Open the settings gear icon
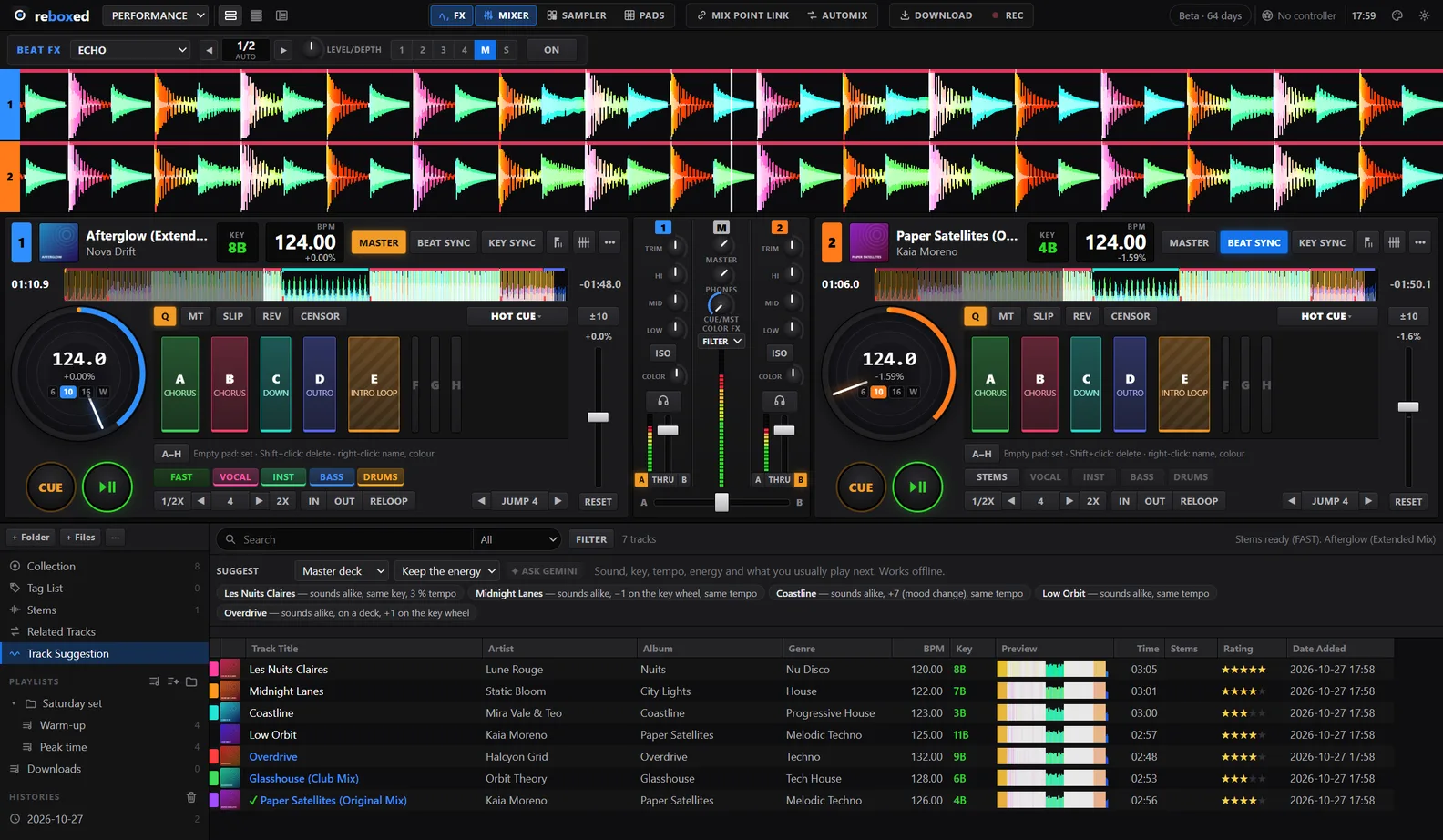Screen dimensions: 1443x840 pos(1425,15)
